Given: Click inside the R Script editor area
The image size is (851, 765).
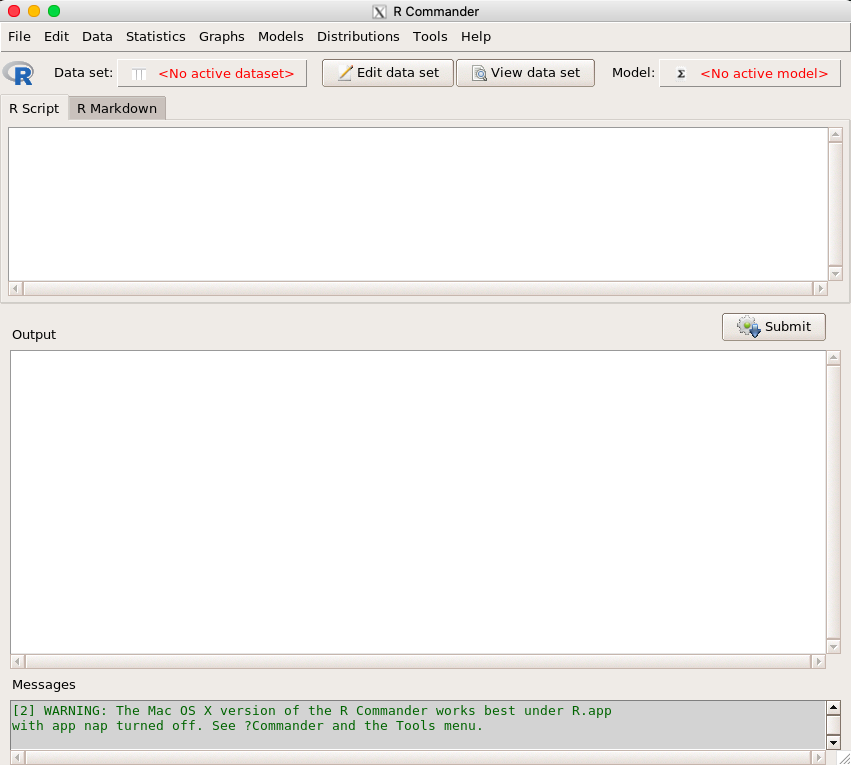Looking at the screenshot, I should pos(418,203).
